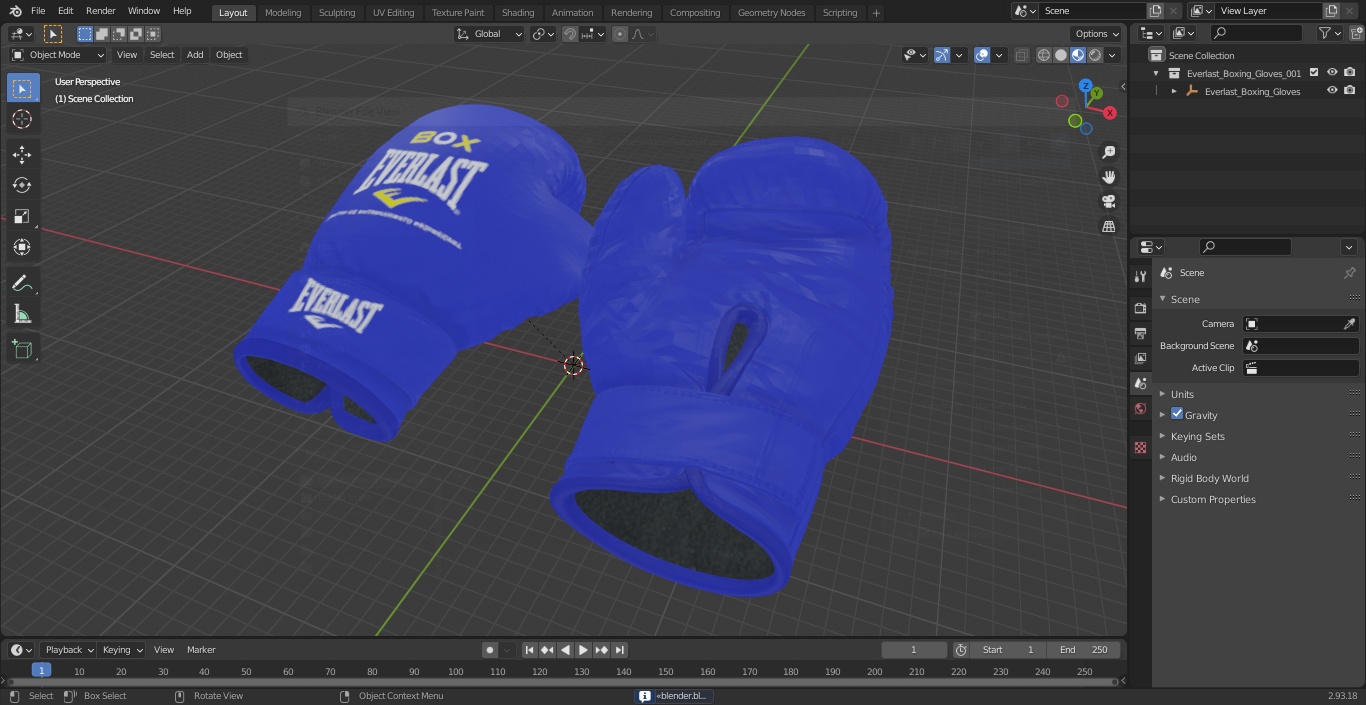Switch to the UV Editing workspace tab
Screen dimensions: 1366x705
pos(393,13)
